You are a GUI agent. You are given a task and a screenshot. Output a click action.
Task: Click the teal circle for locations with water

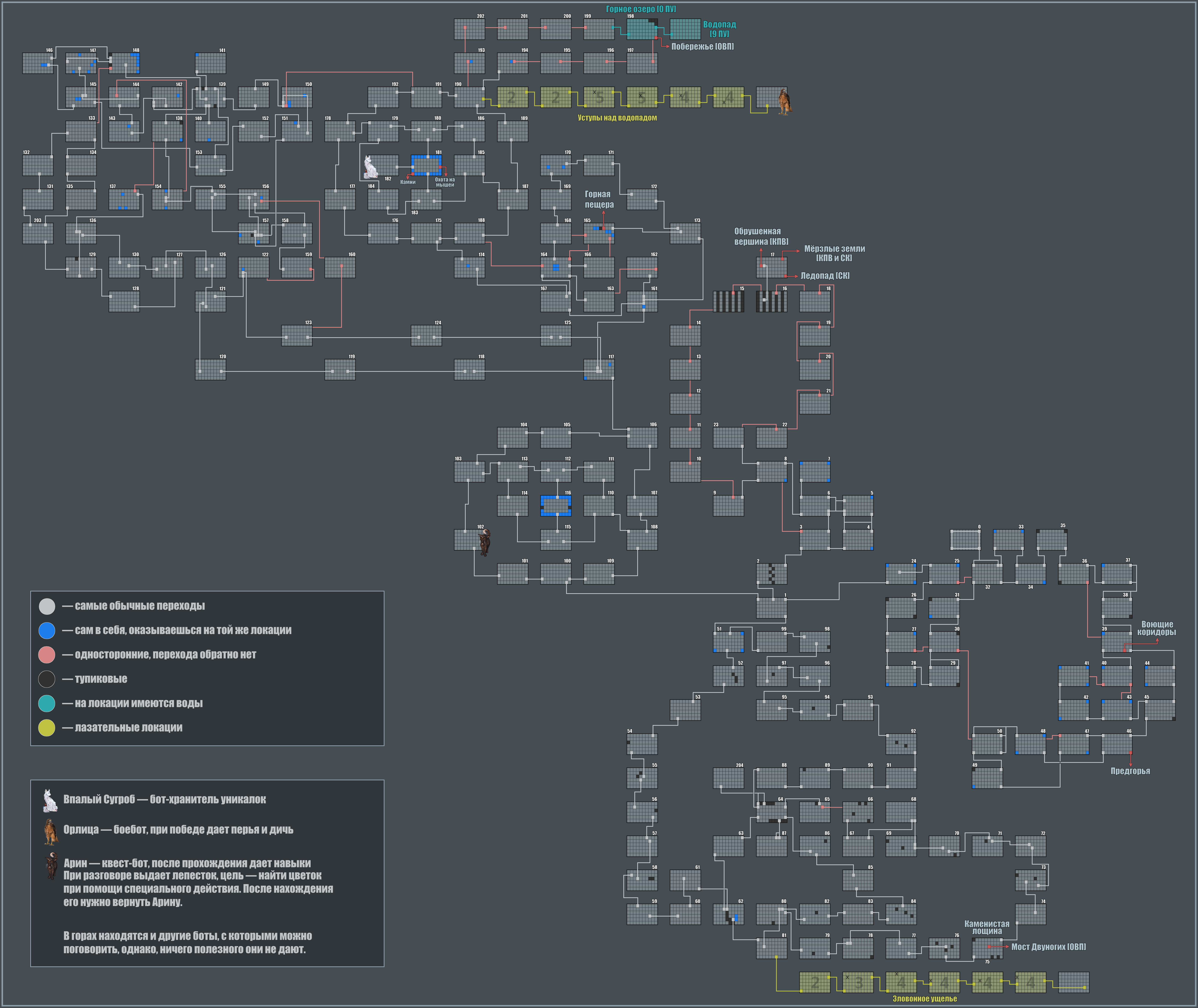pyautogui.click(x=47, y=704)
